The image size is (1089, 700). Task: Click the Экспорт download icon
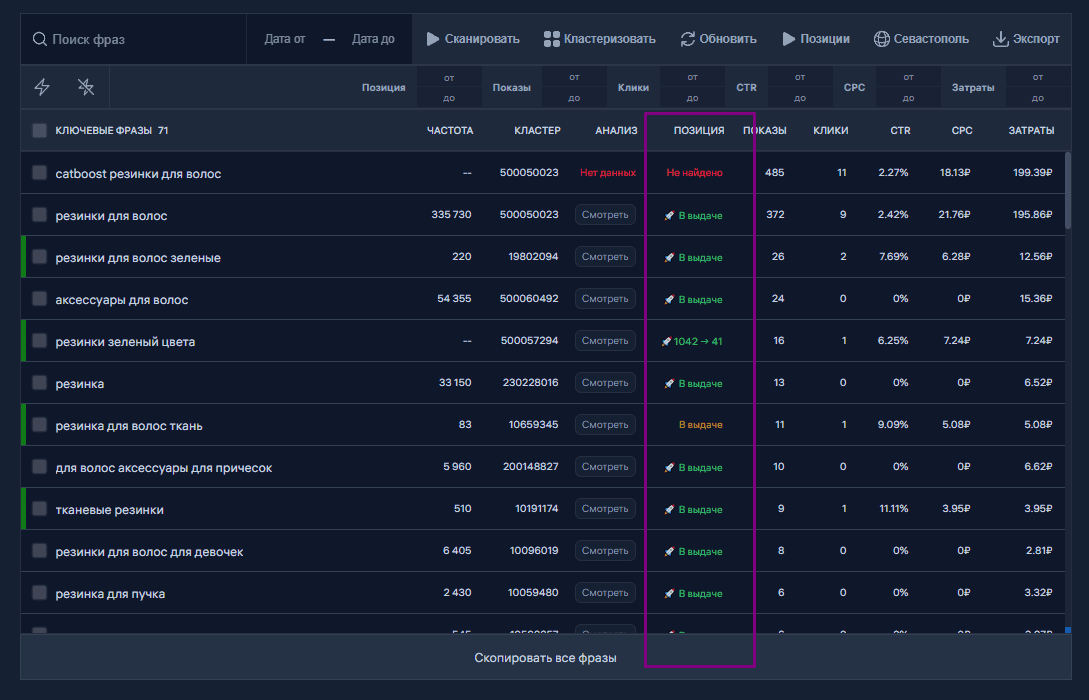click(x=1000, y=39)
